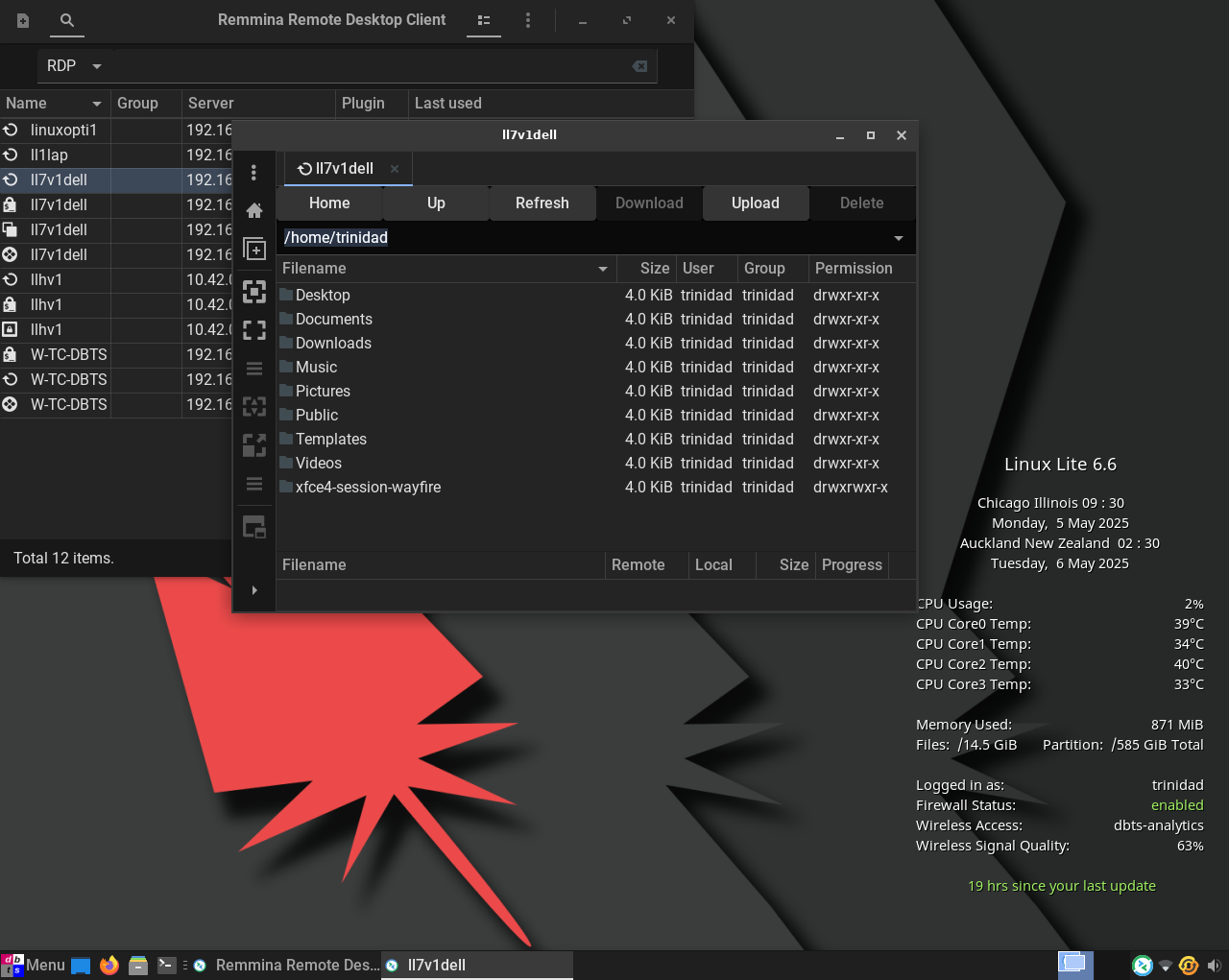Viewport: 1229px width, 980px height.
Task: Toggle the dynamic resolution icon in sidebar
Action: [x=254, y=407]
